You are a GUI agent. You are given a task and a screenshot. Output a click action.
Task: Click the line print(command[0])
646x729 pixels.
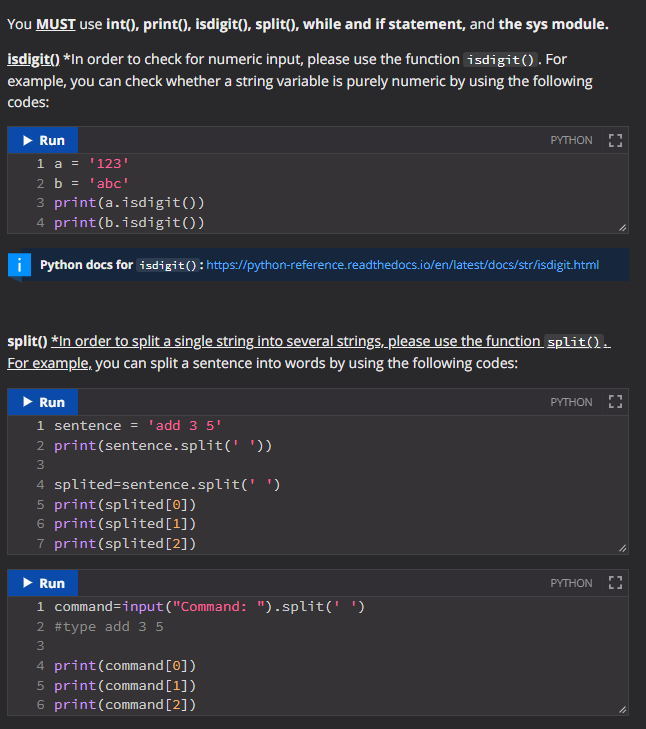[x=125, y=666]
